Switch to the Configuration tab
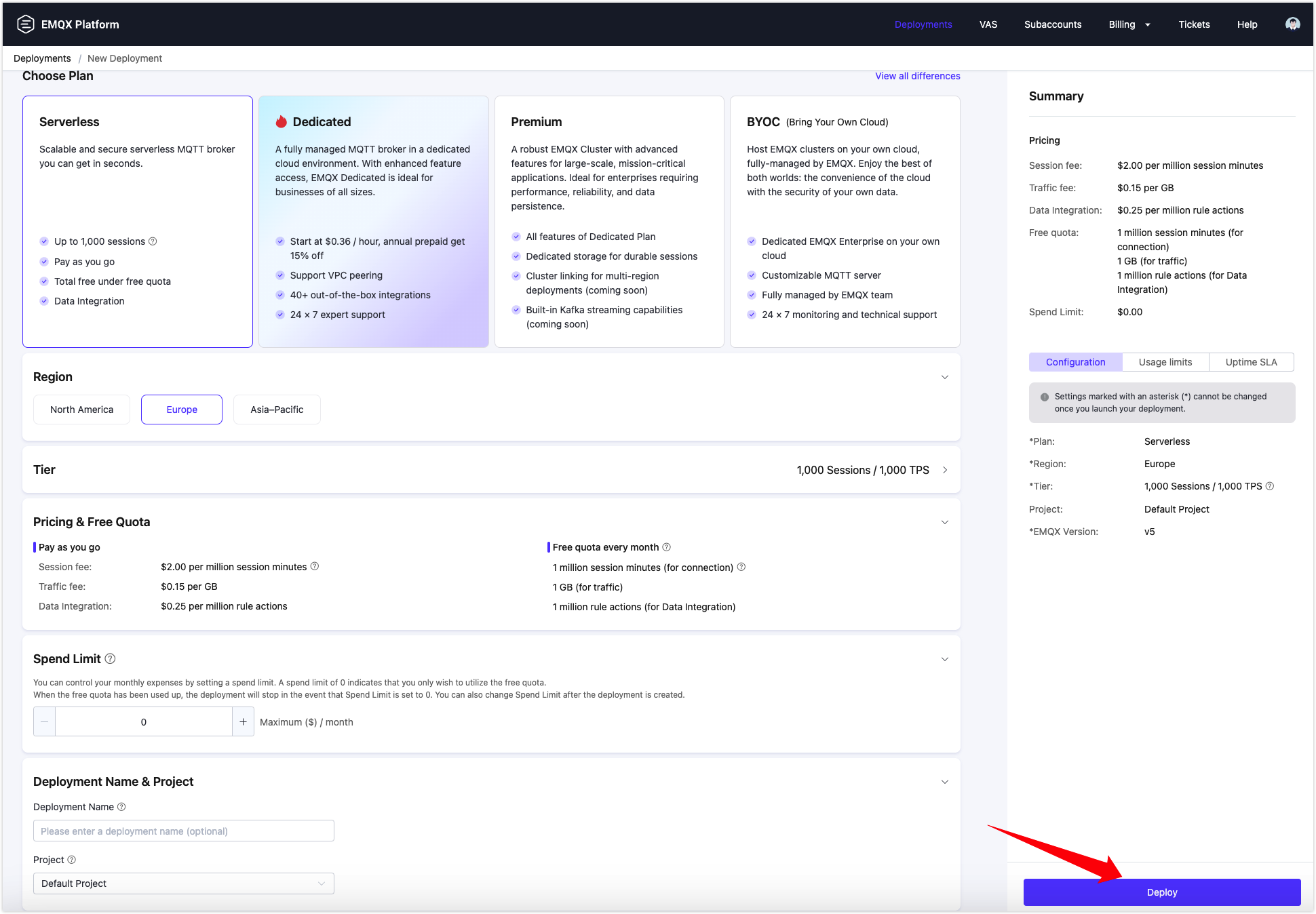Screen dimensions: 1316x914 coord(1076,362)
